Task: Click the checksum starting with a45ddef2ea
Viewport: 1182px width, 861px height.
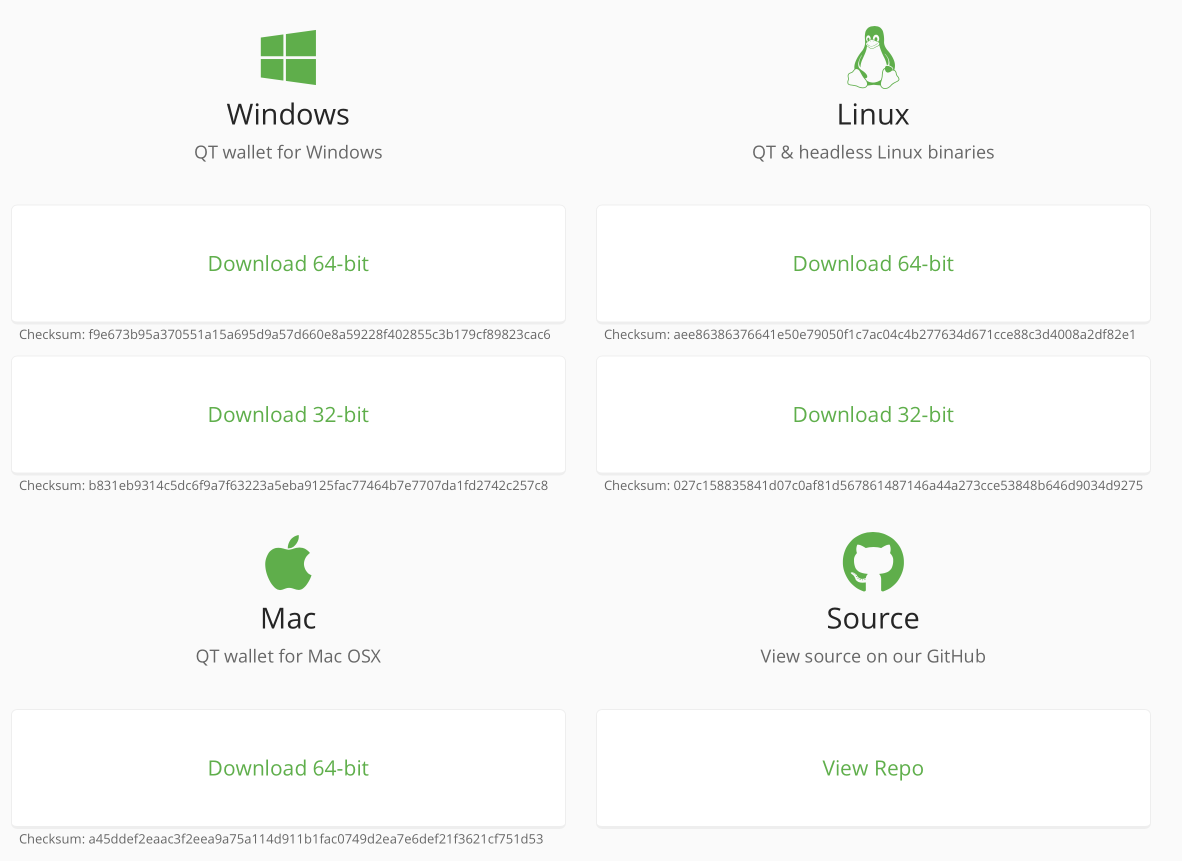Action: 281,839
